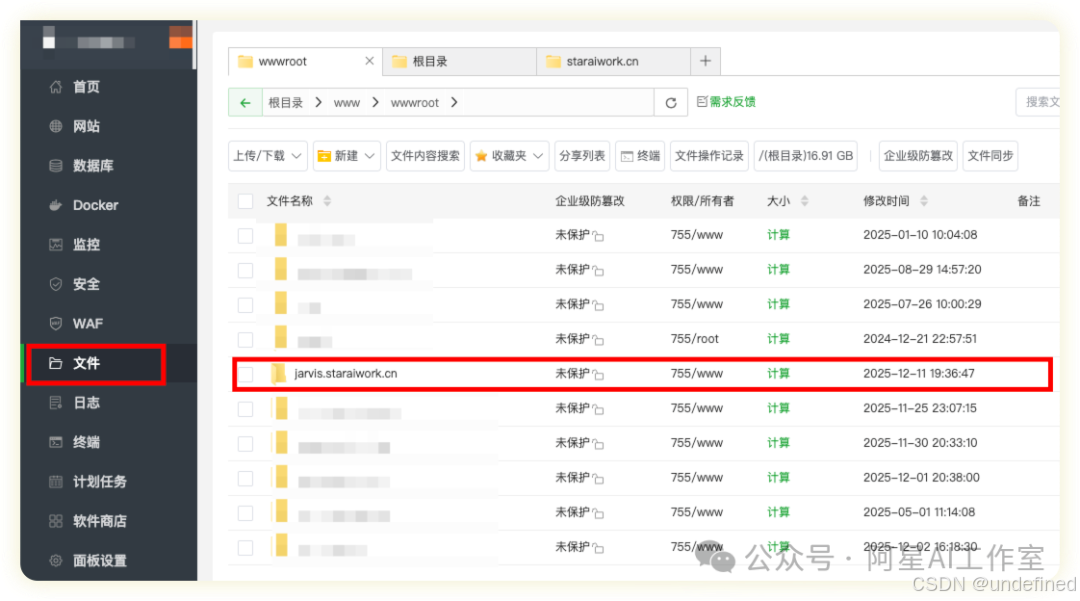Click the calendar icon beside 计划任务
The width and height of the screenshot is (1080, 601).
(56, 481)
